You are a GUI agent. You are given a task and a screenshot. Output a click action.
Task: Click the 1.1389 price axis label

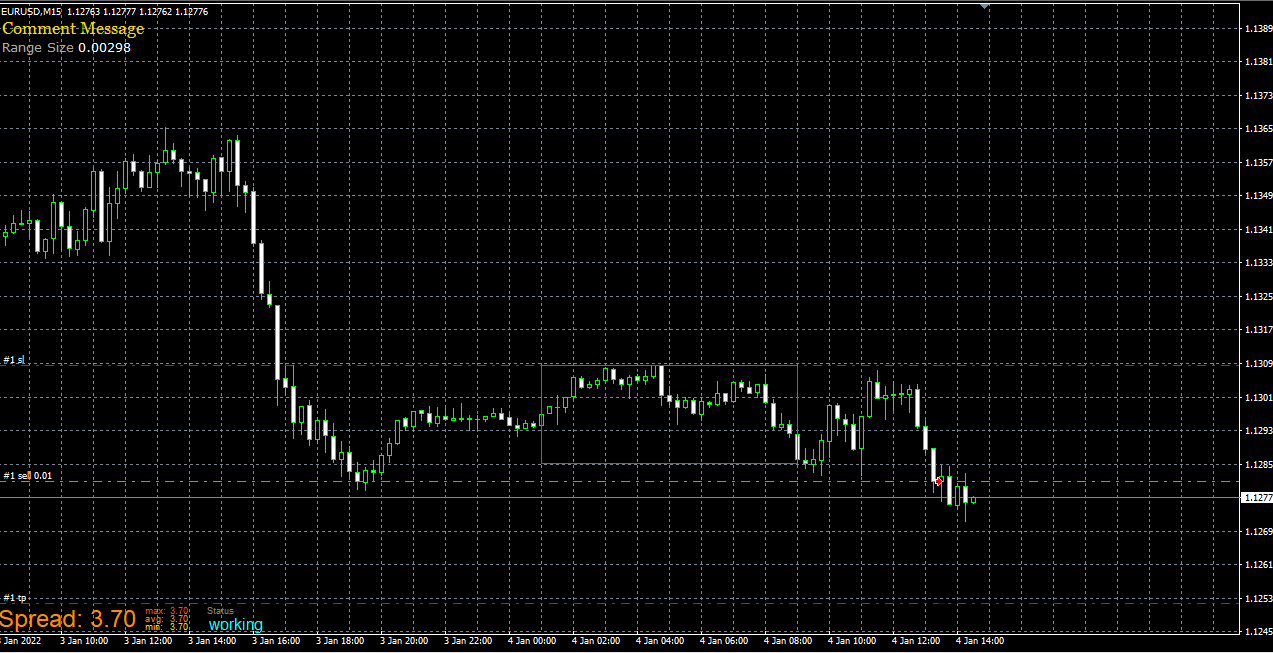tap(1258, 29)
